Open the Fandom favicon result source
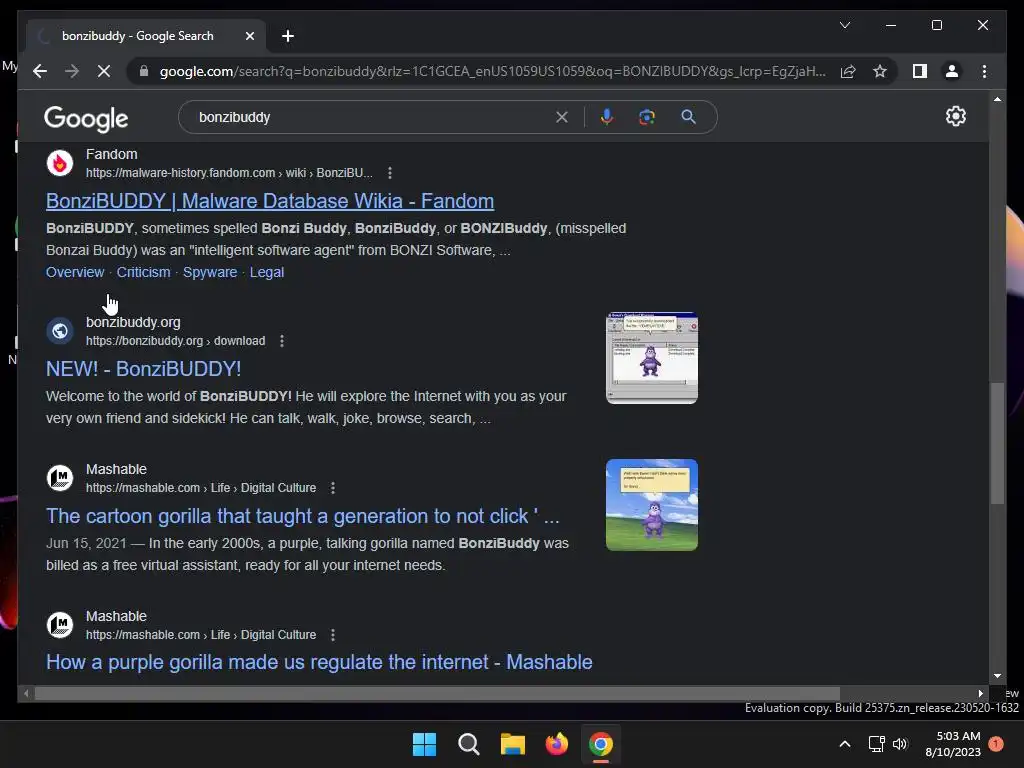This screenshot has height=768, width=1024. tap(59, 163)
